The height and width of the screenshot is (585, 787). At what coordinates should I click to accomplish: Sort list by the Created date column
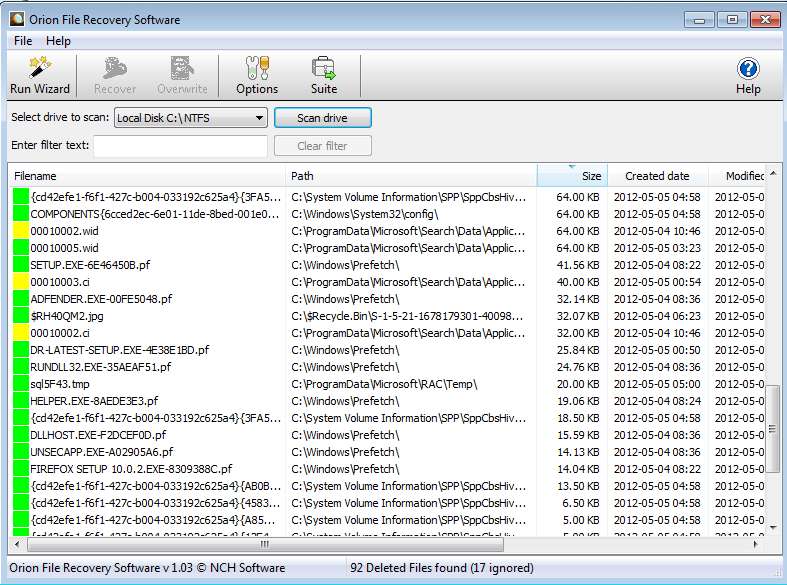pos(657,176)
